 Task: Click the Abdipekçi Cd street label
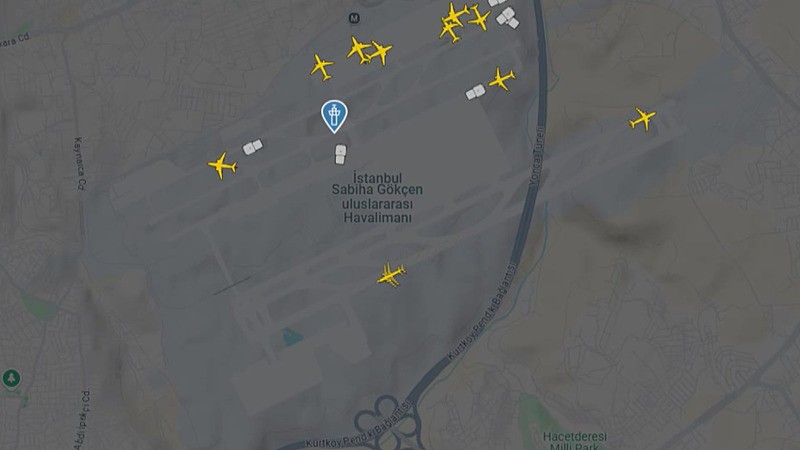point(84,419)
